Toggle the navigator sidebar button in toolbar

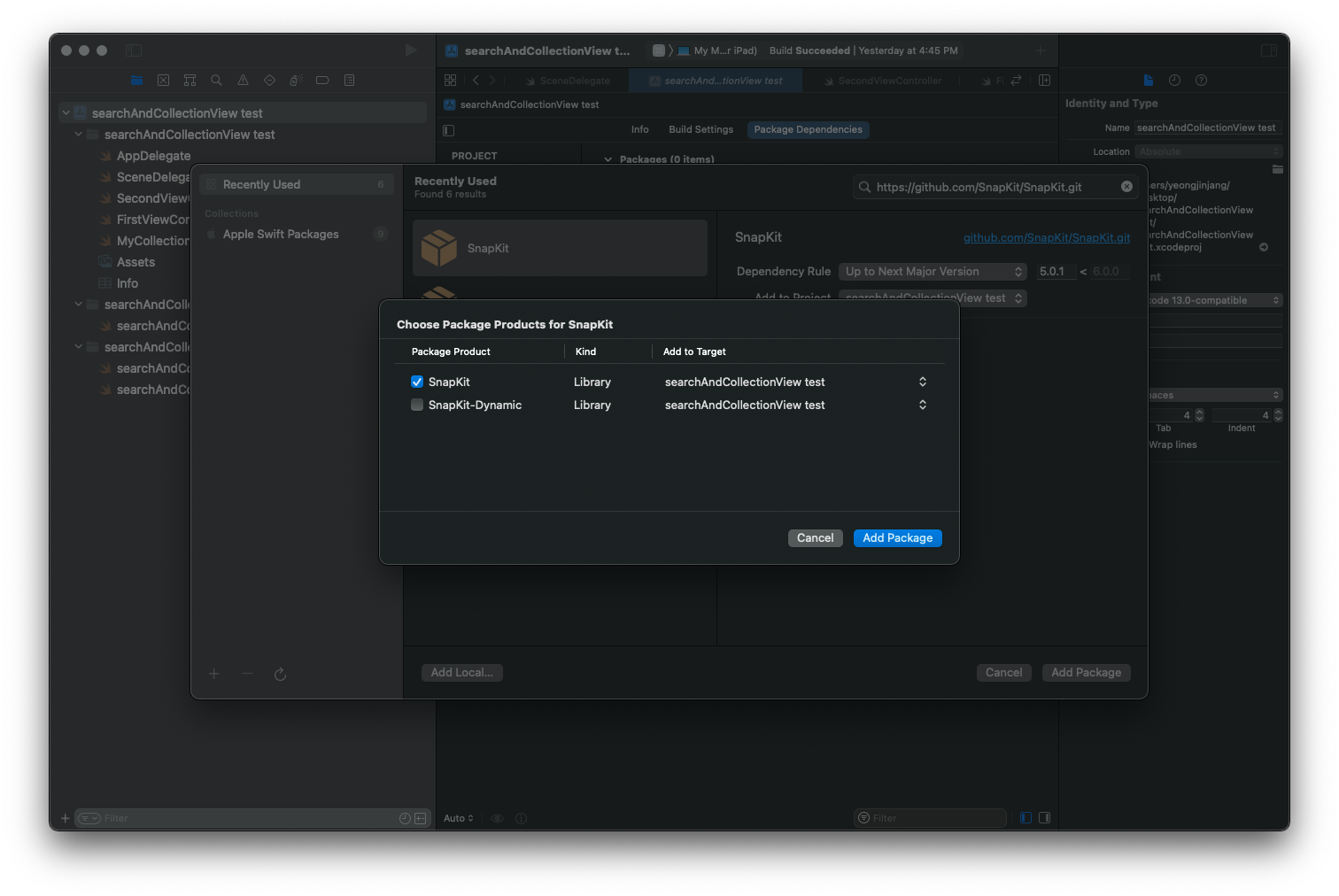[134, 50]
